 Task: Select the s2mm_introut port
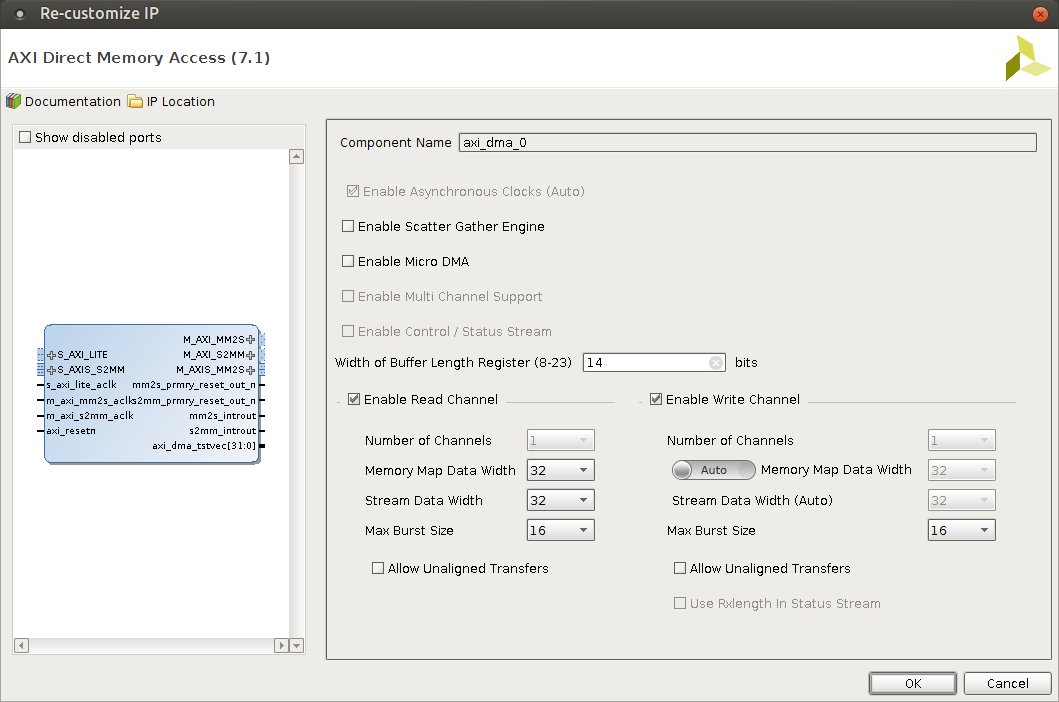(222, 430)
